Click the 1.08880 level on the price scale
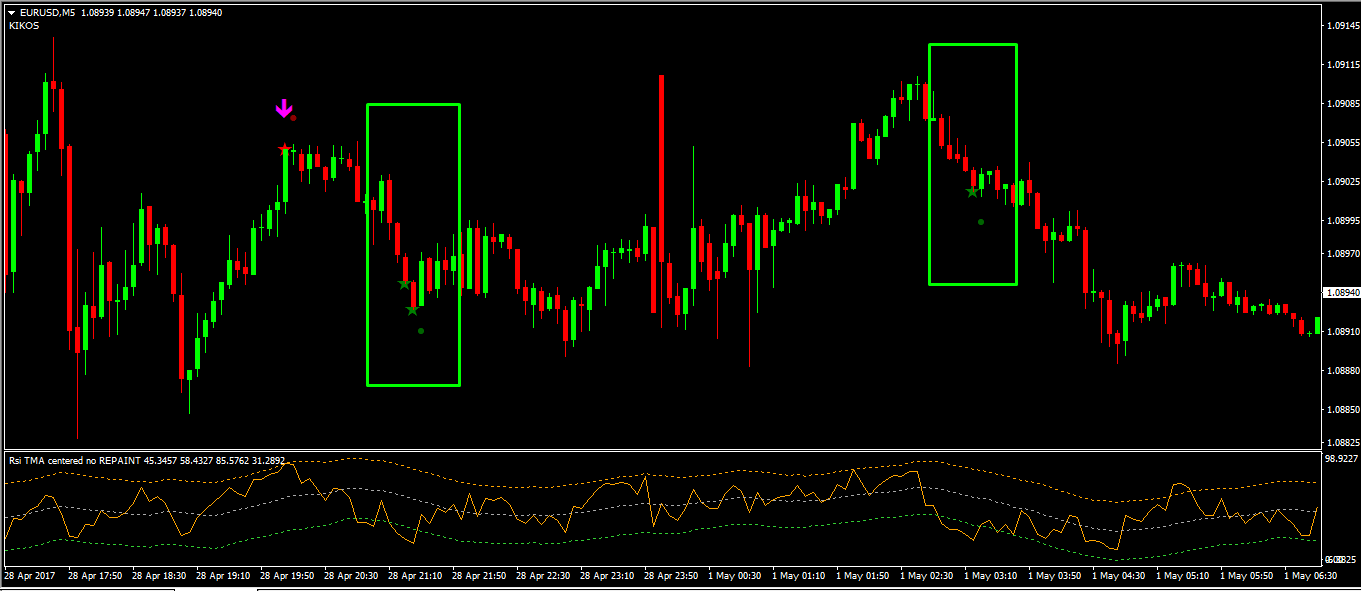 1340,370
